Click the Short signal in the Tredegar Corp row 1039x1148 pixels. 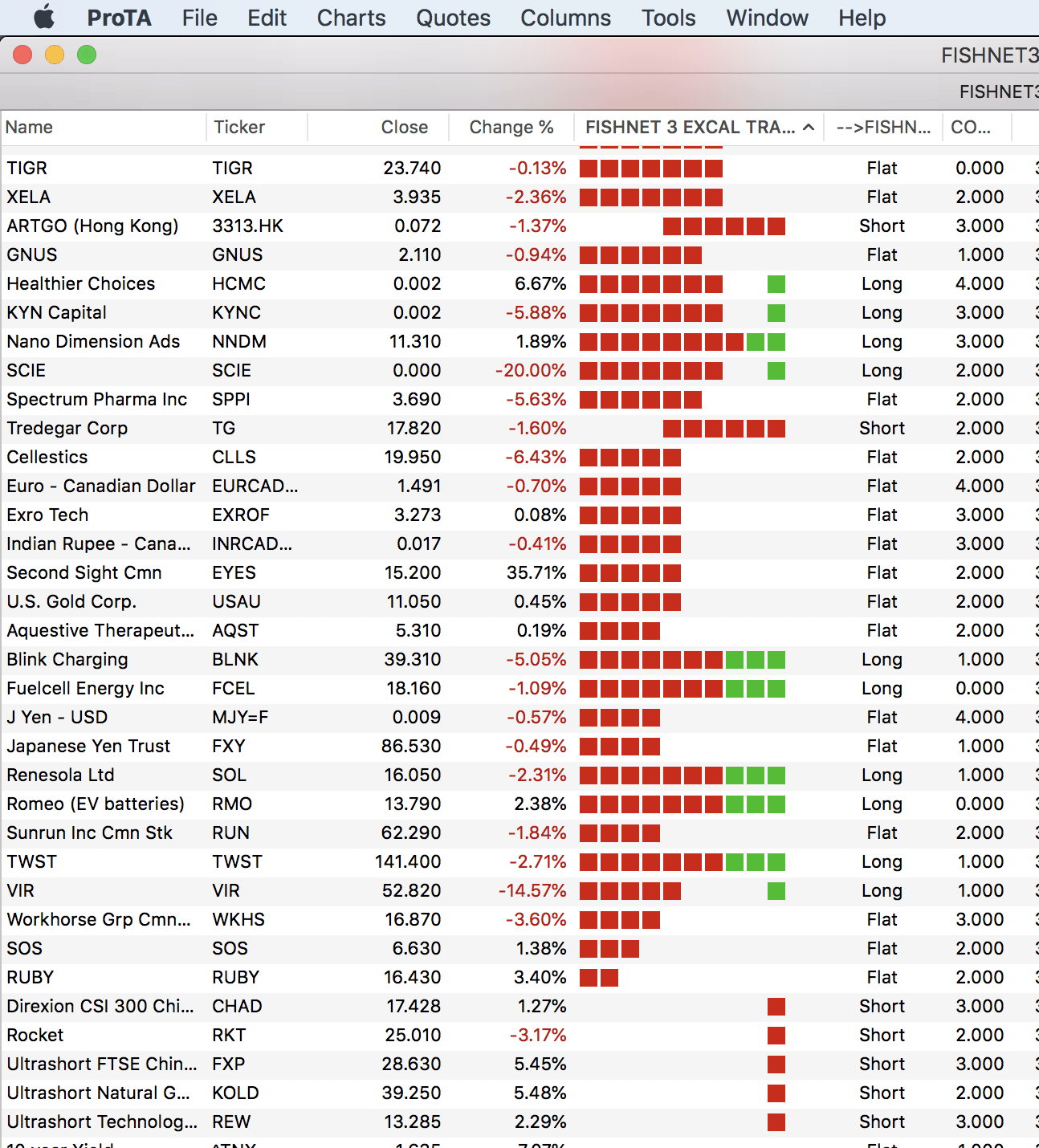coord(882,429)
